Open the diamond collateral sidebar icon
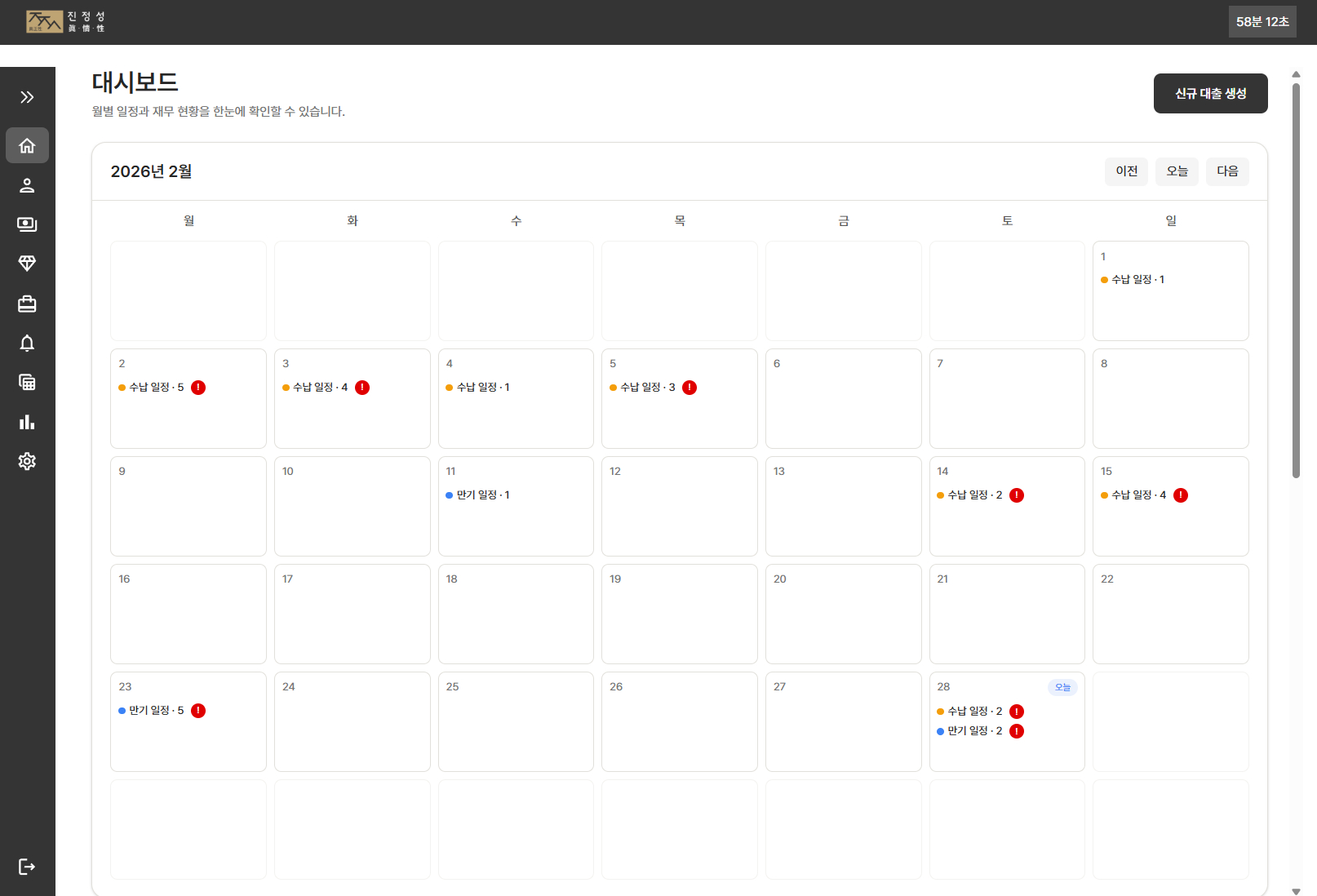This screenshot has height=896, width=1317. (x=27, y=264)
